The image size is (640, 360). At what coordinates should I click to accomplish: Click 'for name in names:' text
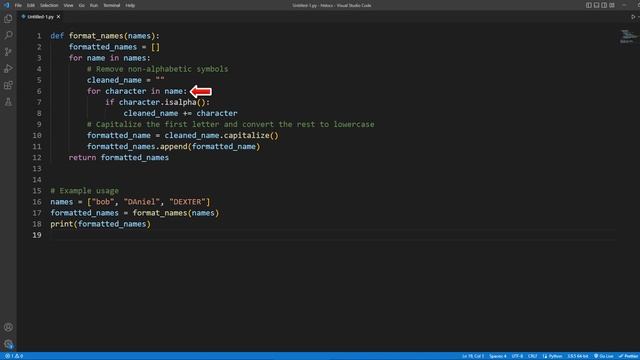click(x=109, y=58)
